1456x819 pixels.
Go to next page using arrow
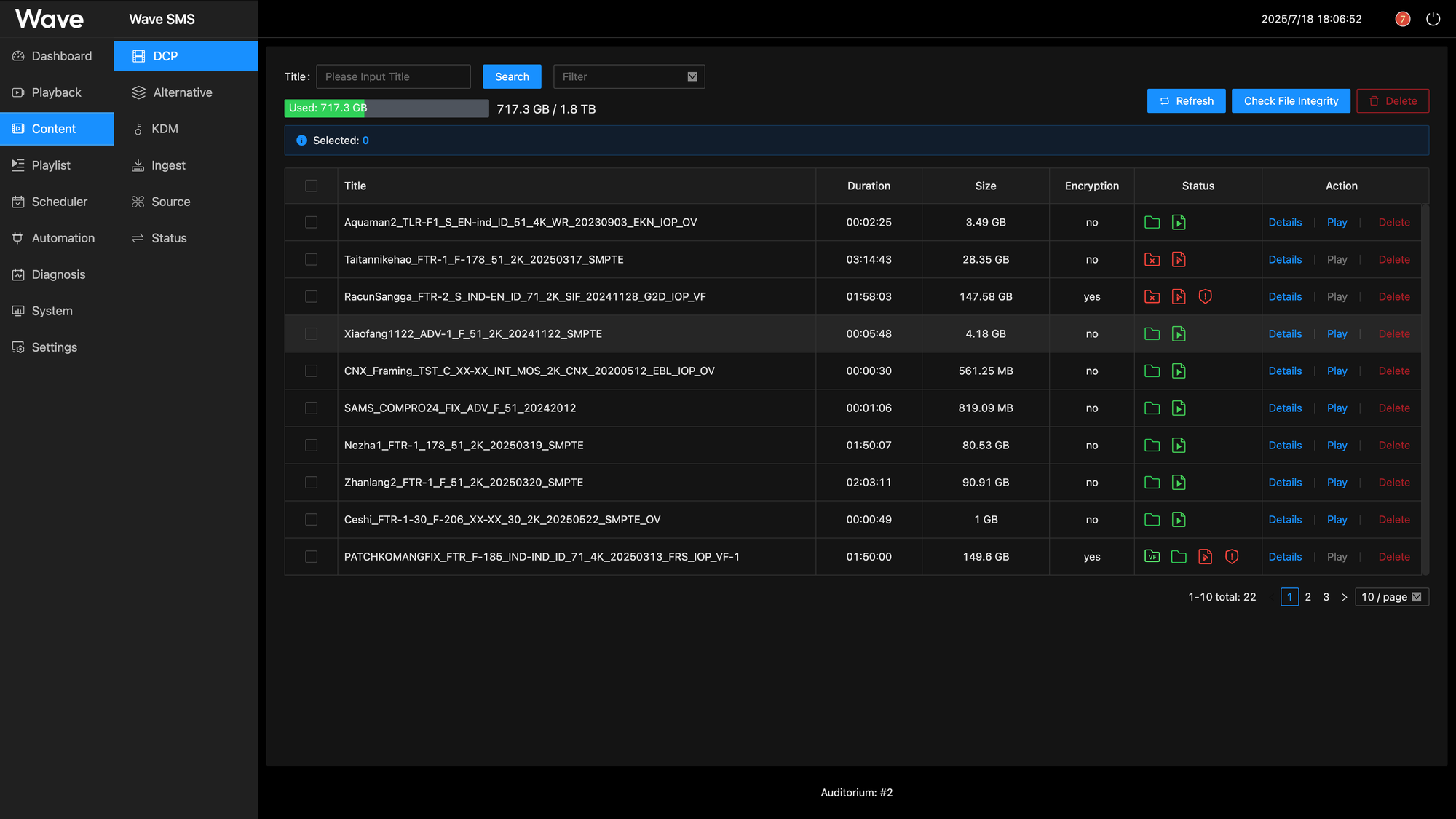pyautogui.click(x=1344, y=597)
